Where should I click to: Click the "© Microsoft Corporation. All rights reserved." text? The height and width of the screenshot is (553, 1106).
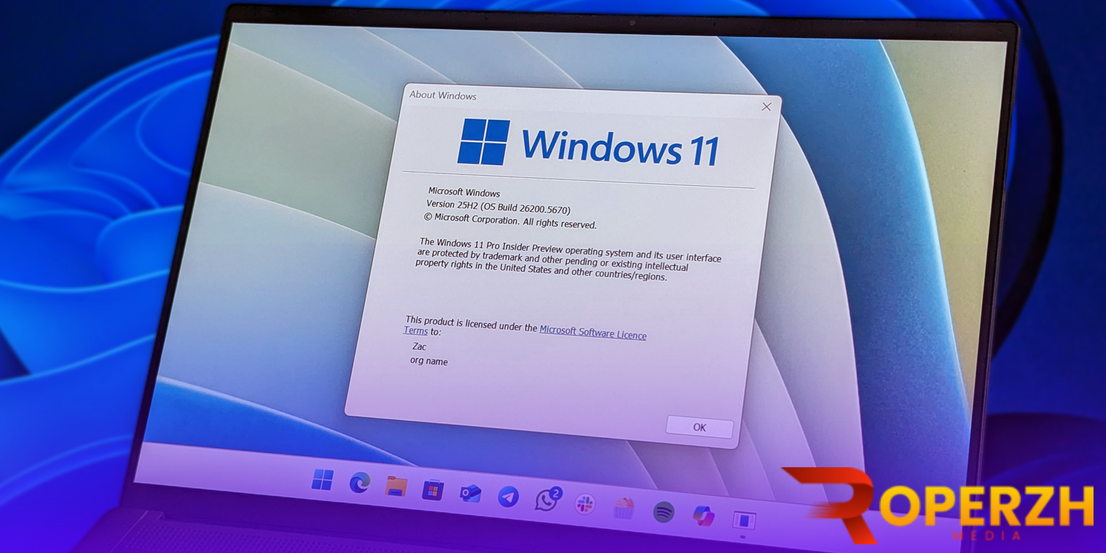(x=510, y=220)
